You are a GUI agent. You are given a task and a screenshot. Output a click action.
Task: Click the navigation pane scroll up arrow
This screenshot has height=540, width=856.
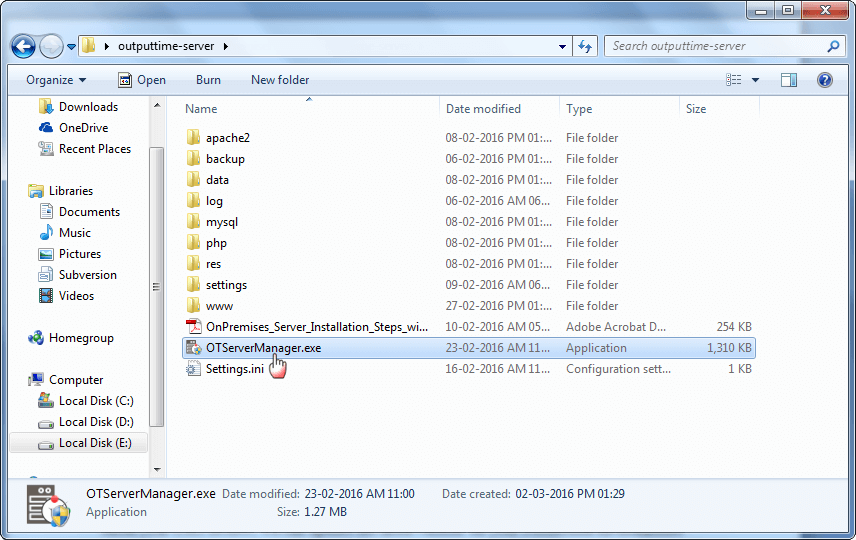click(x=157, y=105)
